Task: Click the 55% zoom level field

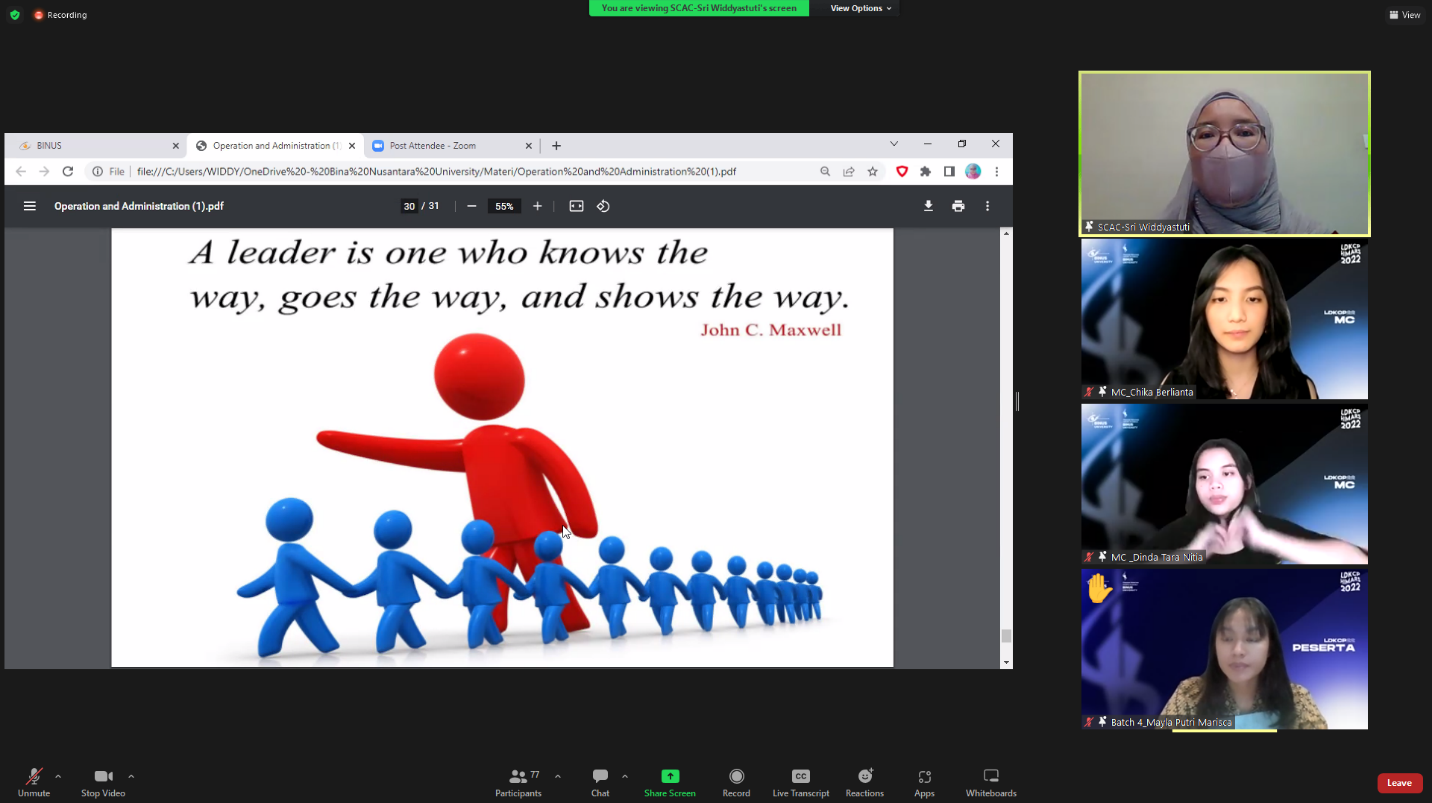Action: pos(504,206)
